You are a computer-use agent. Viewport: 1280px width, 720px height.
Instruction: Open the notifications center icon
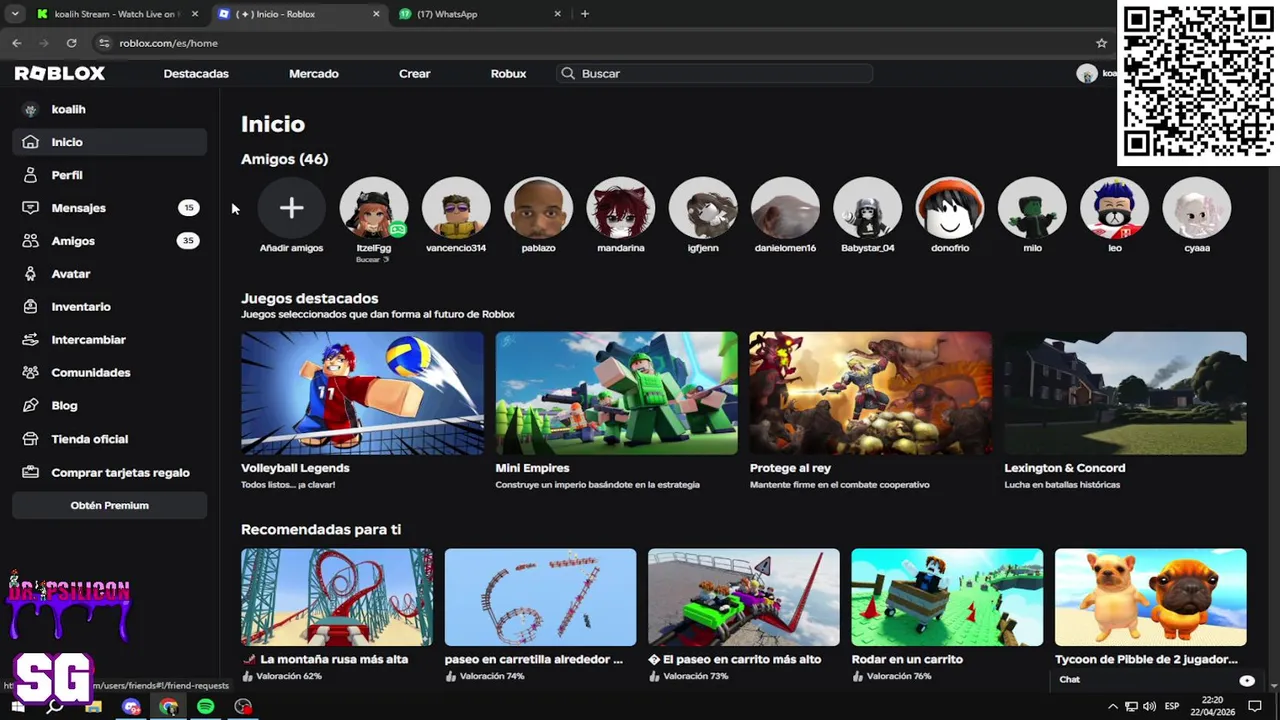1255,706
